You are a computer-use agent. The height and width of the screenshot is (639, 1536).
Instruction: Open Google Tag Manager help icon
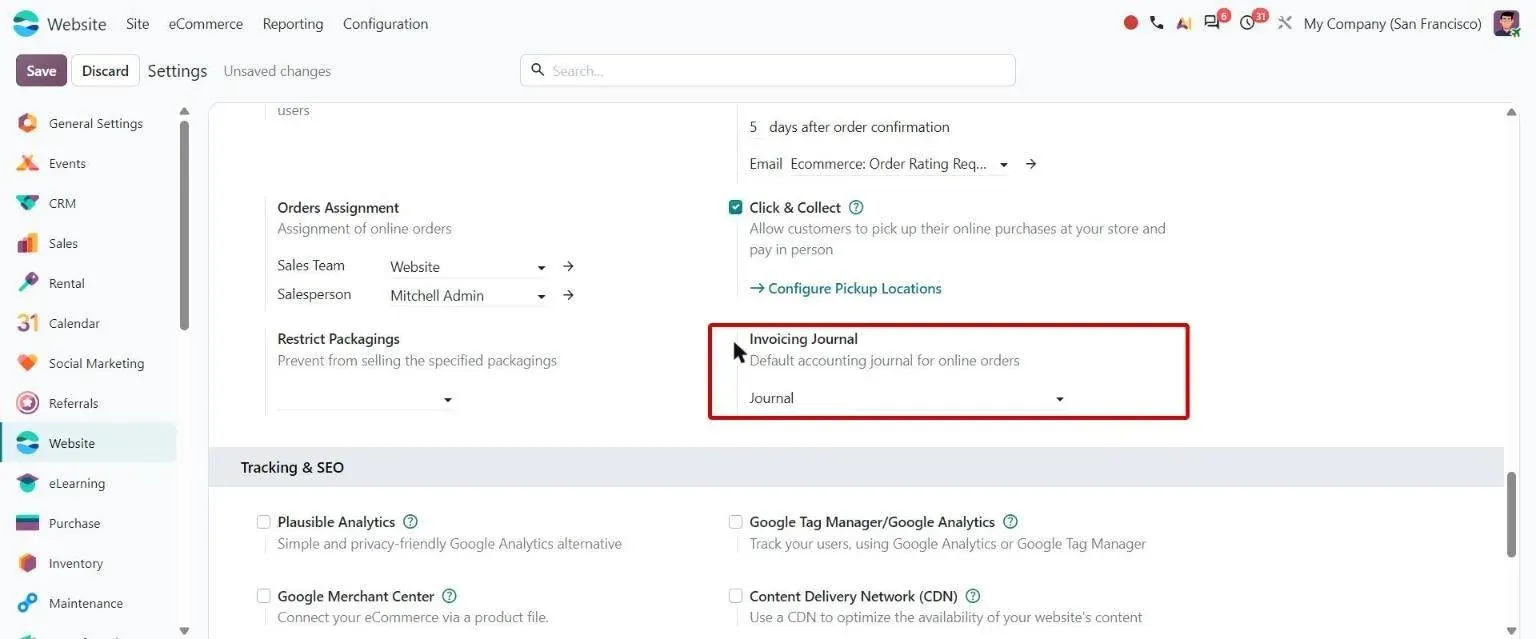(1010, 522)
